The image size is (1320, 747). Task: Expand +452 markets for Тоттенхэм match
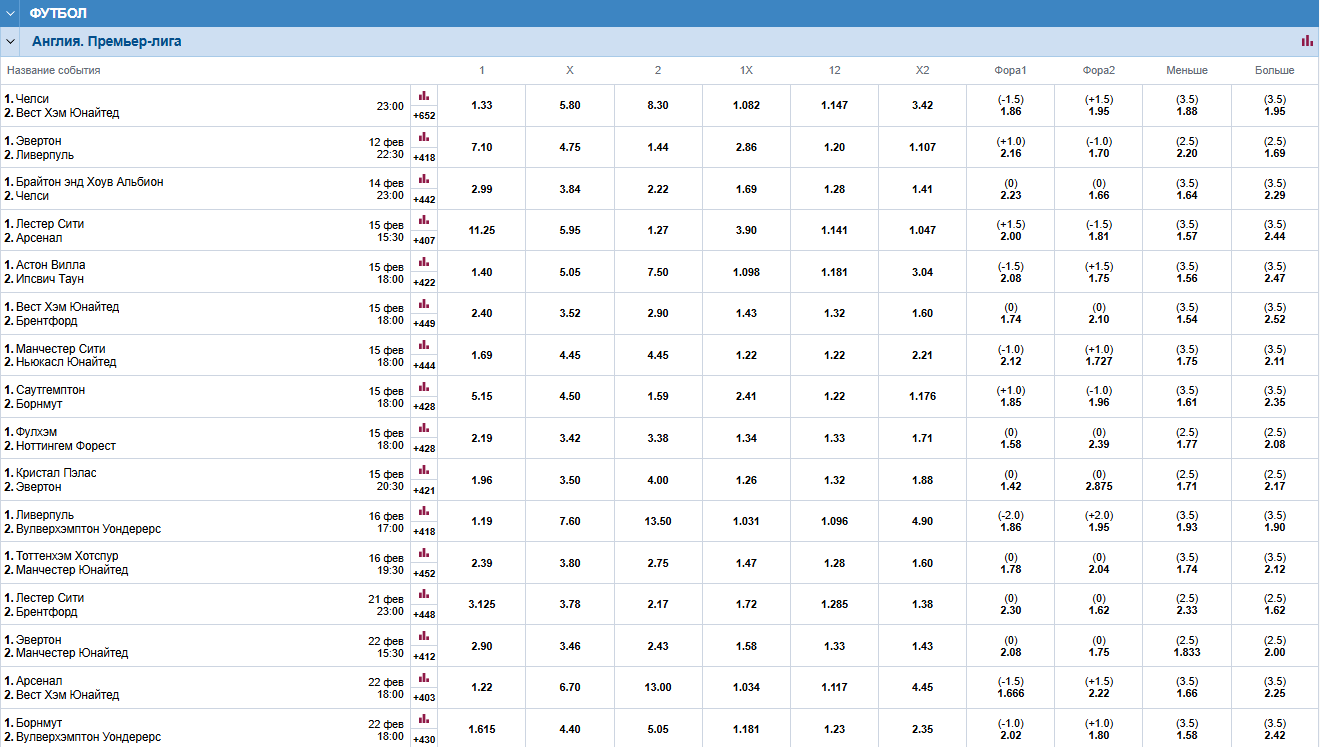click(424, 574)
